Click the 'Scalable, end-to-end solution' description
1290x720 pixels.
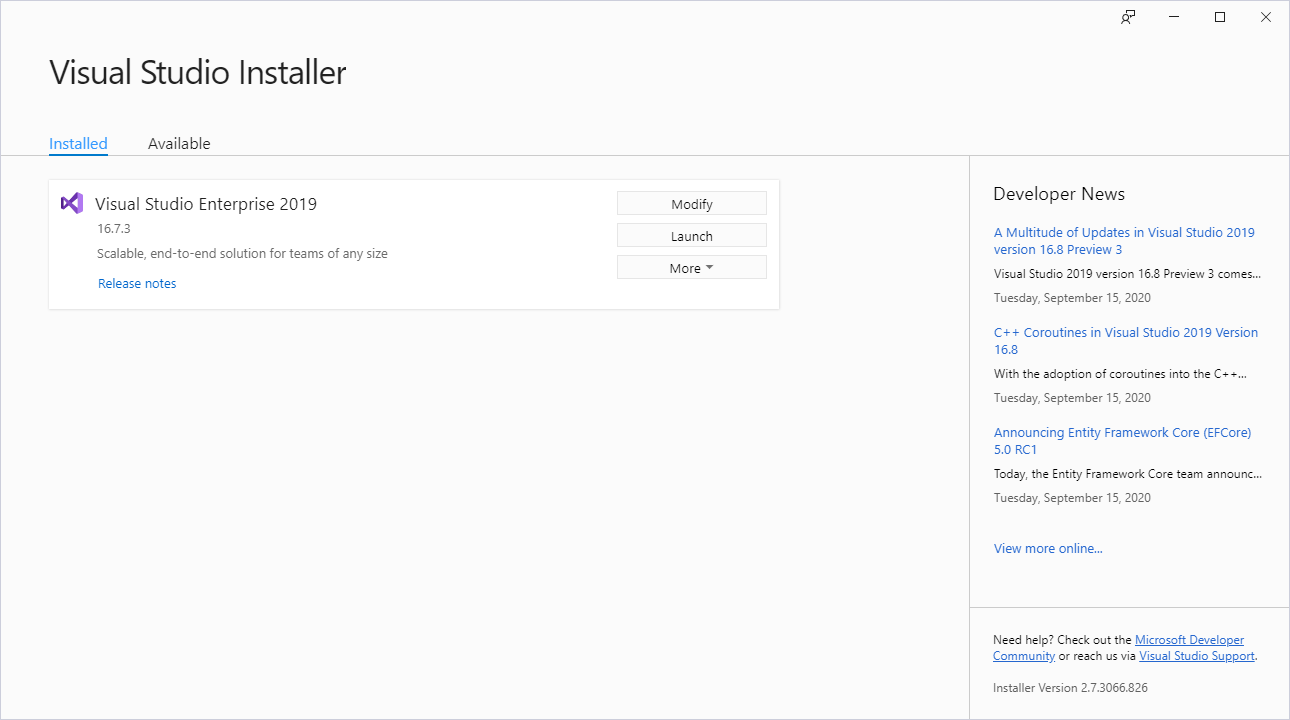click(x=242, y=253)
